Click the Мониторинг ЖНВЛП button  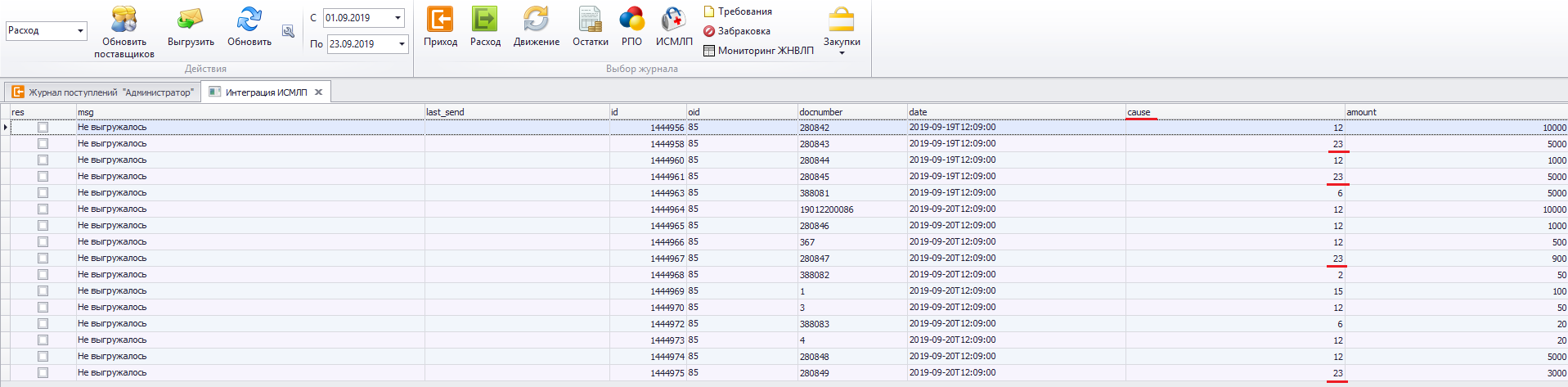(758, 51)
